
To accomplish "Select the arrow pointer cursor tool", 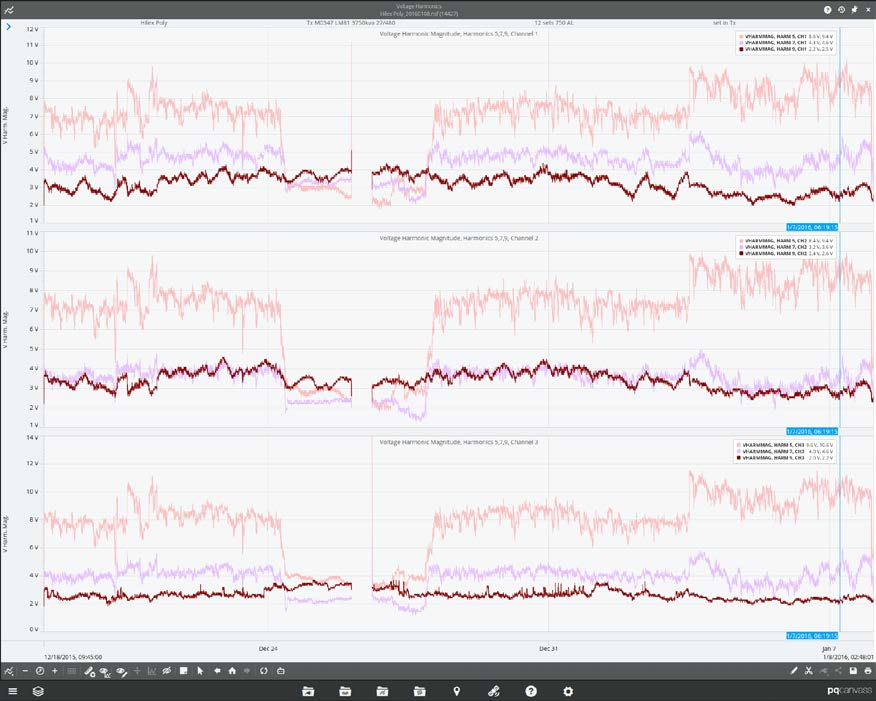I will (200, 671).
